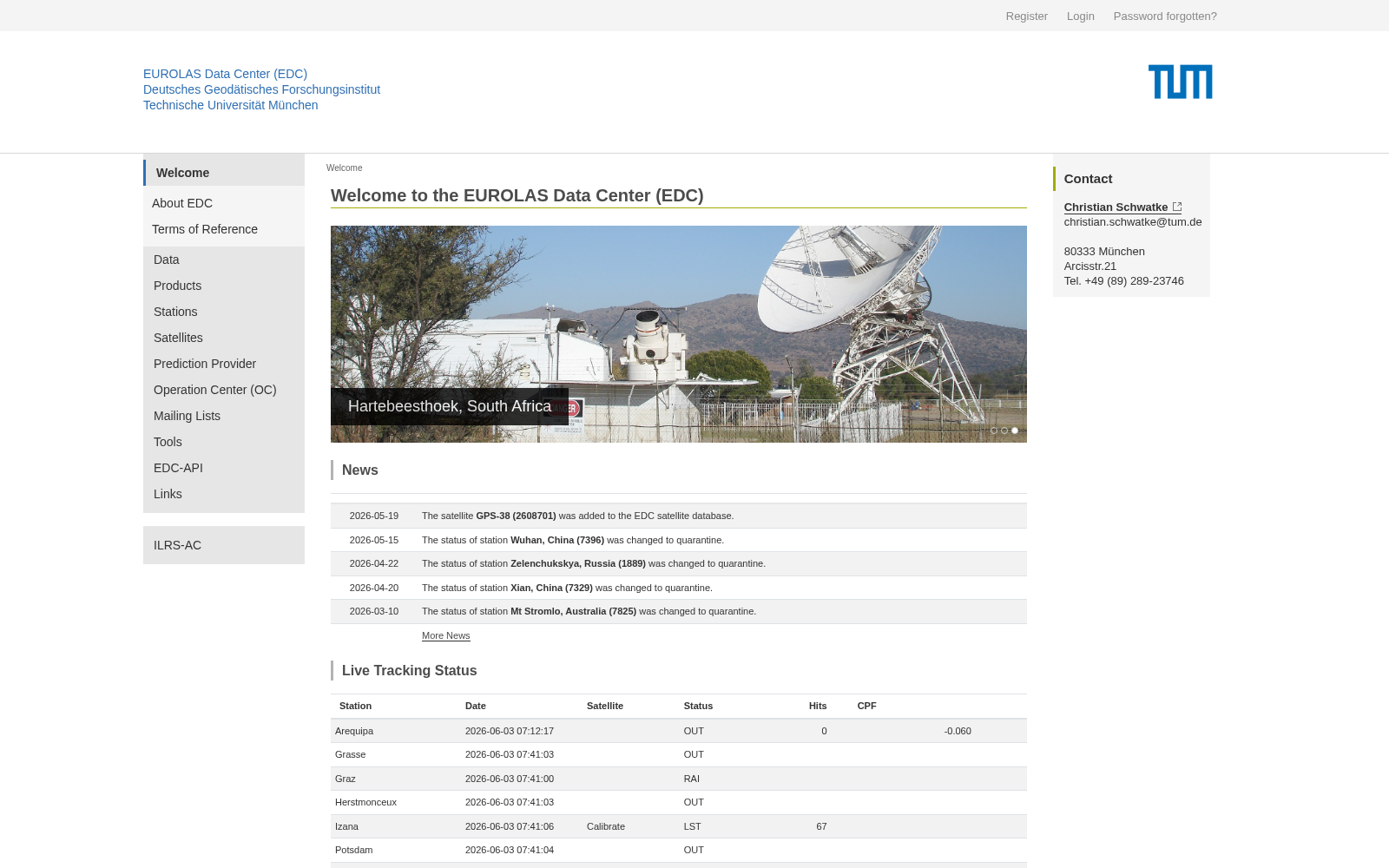Click the Potsdam station row

[679, 850]
